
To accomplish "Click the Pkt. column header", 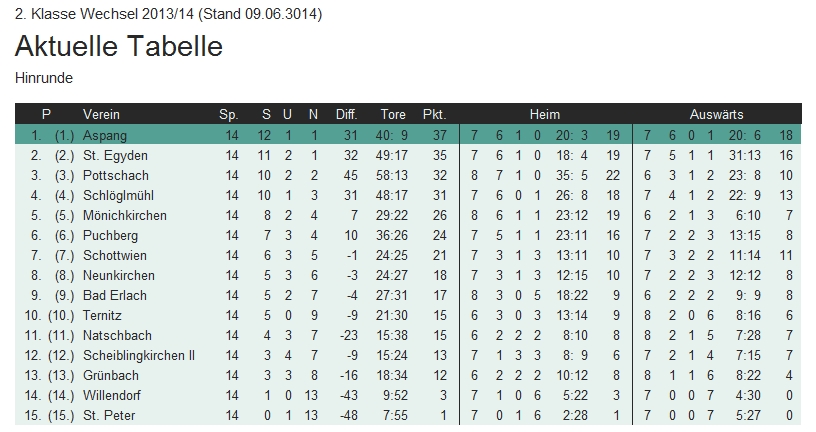I will [434, 114].
